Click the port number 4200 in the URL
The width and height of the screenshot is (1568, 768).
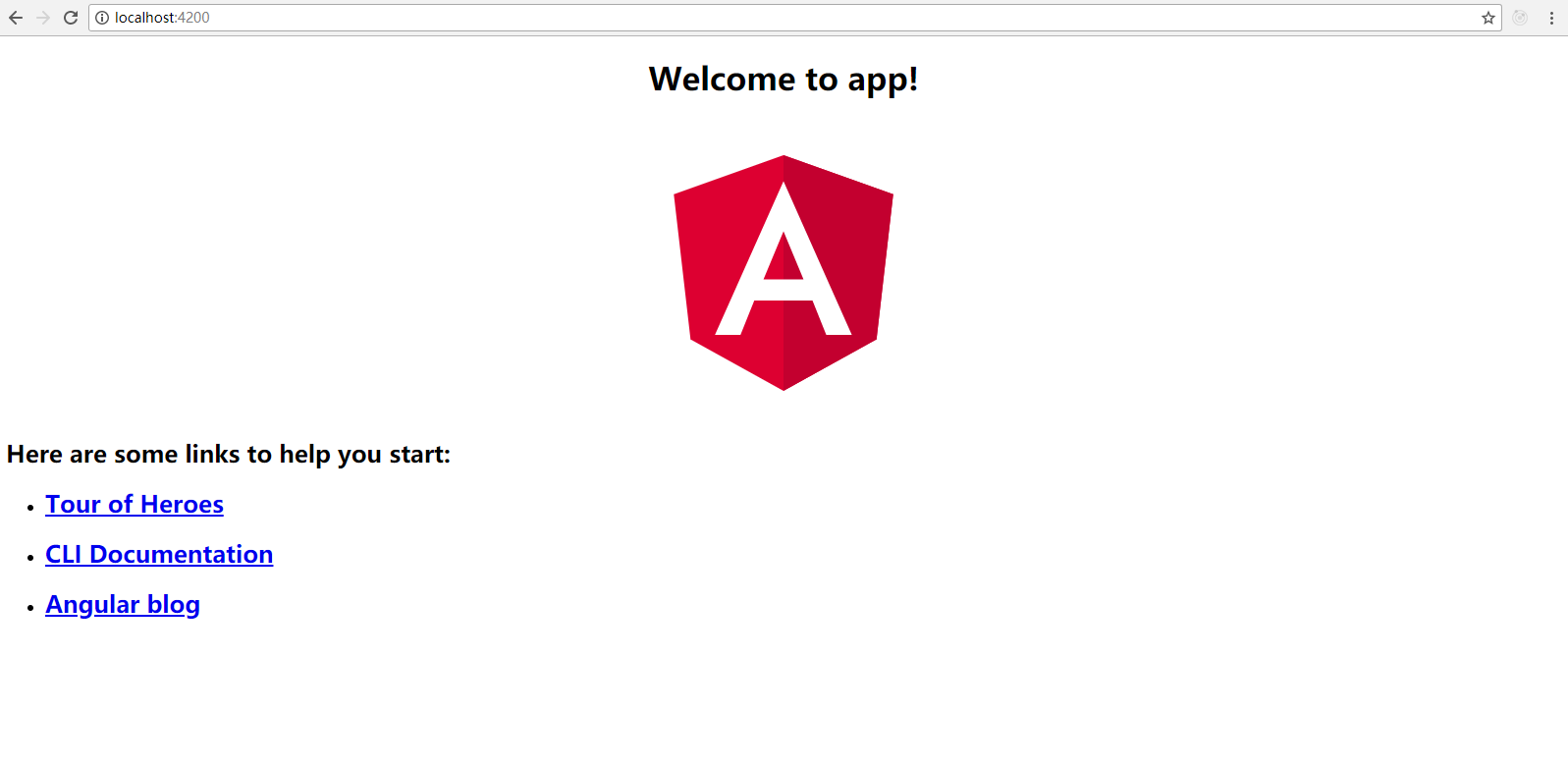pos(194,18)
